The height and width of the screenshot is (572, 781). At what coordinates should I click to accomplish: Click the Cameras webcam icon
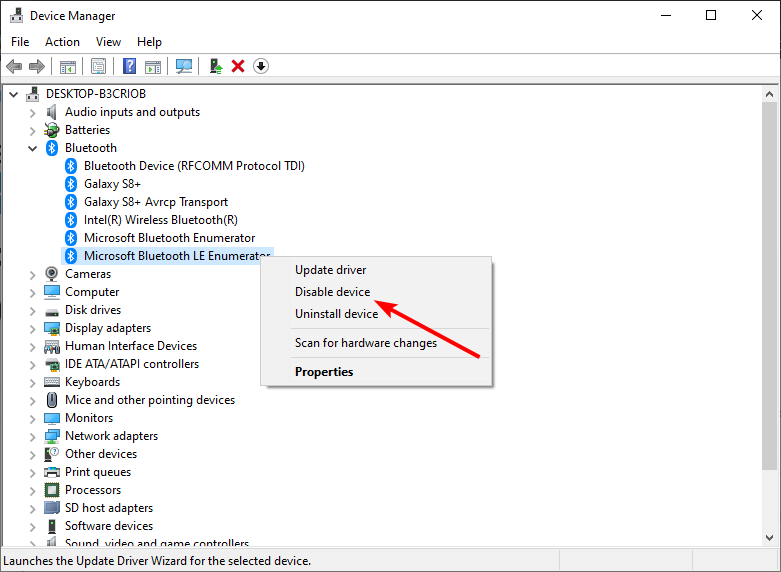[51, 274]
